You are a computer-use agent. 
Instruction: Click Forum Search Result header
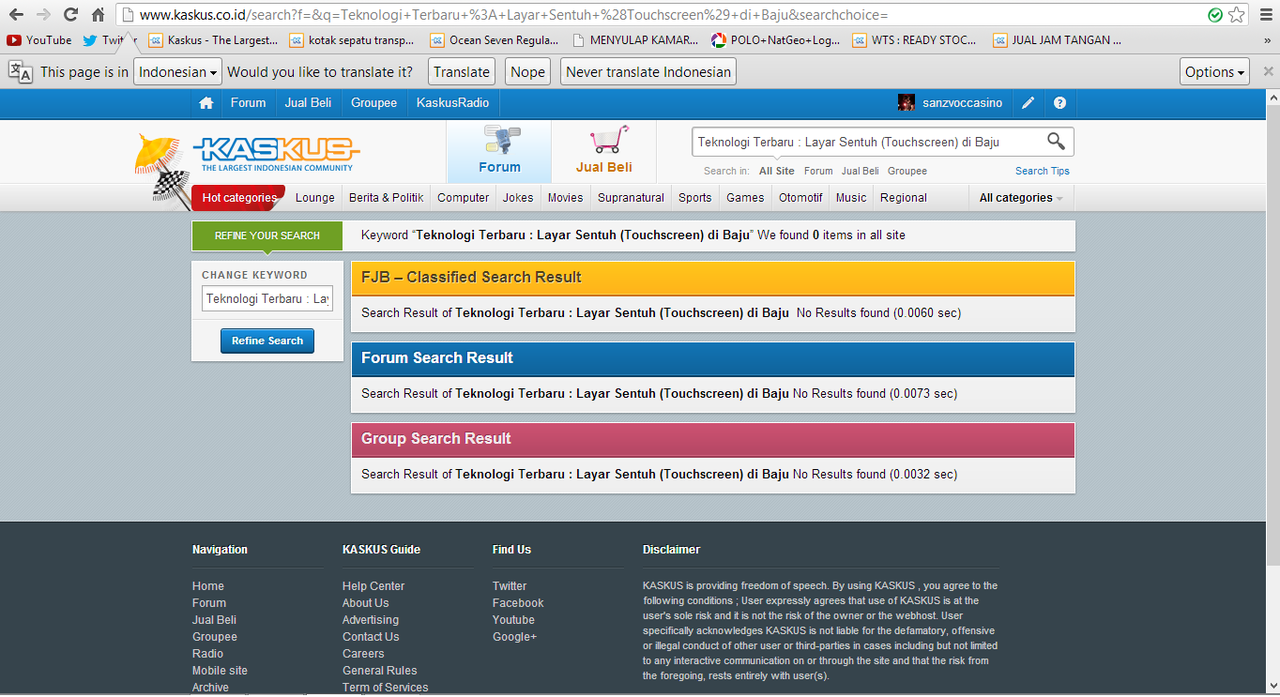[712, 358]
